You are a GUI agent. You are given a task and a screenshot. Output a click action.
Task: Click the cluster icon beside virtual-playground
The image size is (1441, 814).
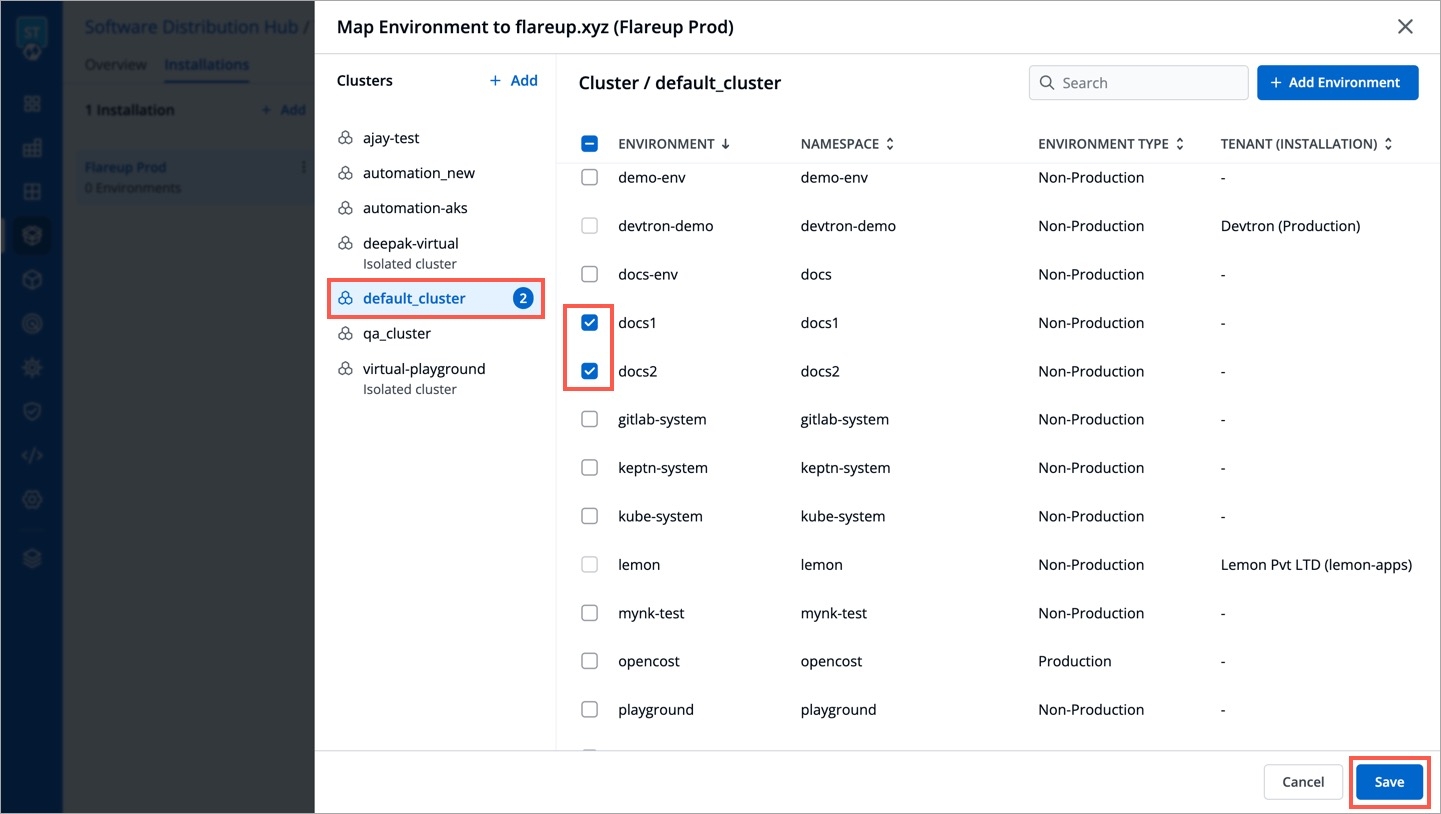click(345, 369)
